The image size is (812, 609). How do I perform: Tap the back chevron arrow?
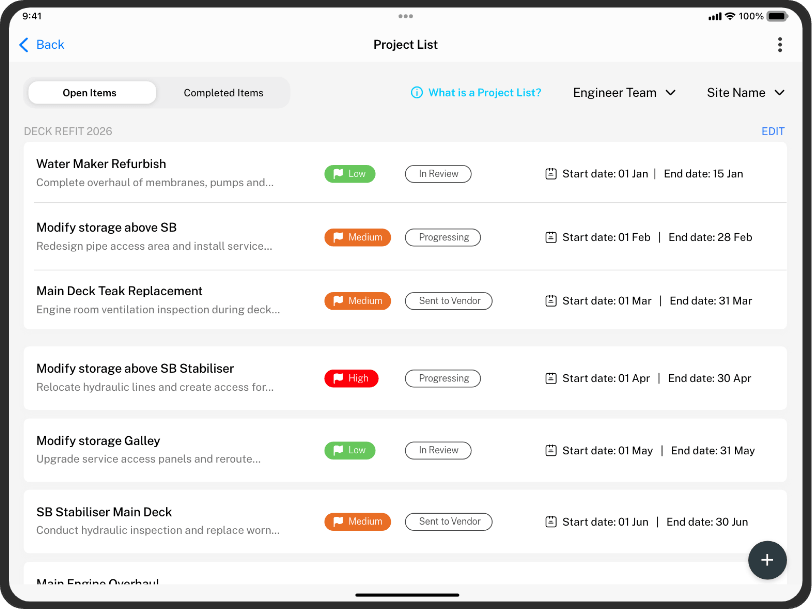tap(23, 45)
